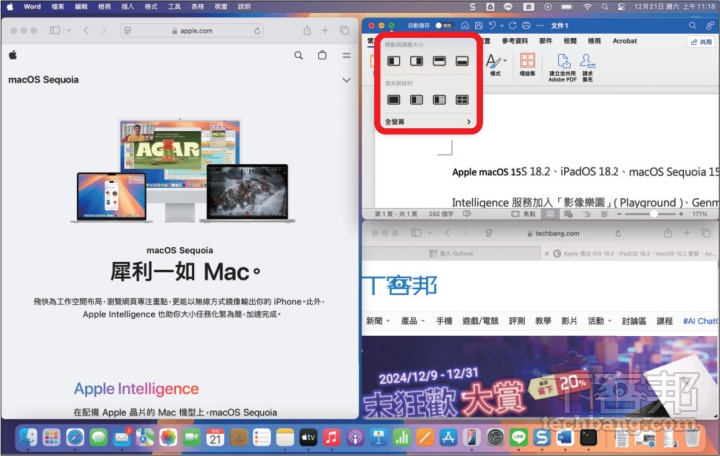Open the more options ellipsis in Word's title bar

[x=540, y=26]
